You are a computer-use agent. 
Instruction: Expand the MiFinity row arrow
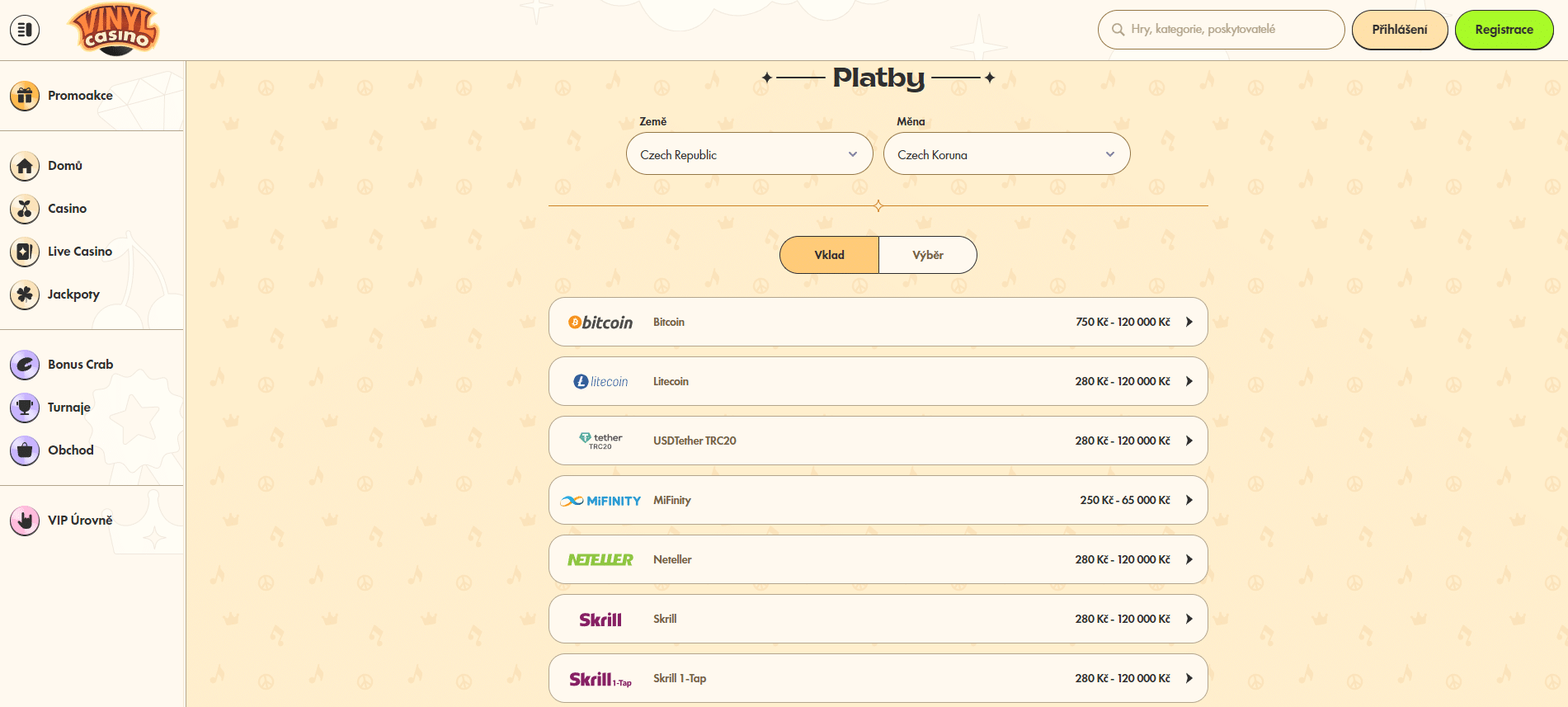(1189, 500)
